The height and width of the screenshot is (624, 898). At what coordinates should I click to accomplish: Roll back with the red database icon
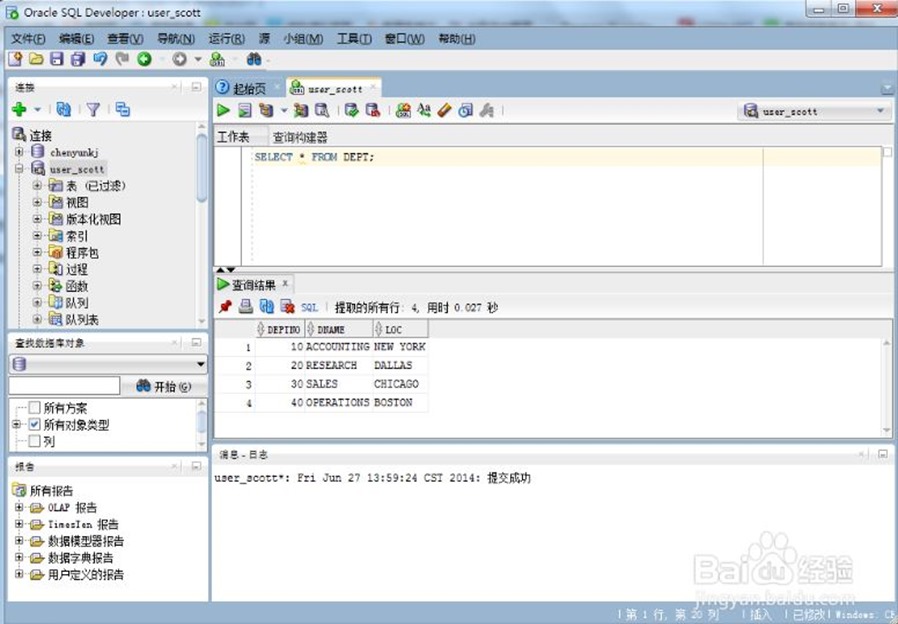(373, 110)
